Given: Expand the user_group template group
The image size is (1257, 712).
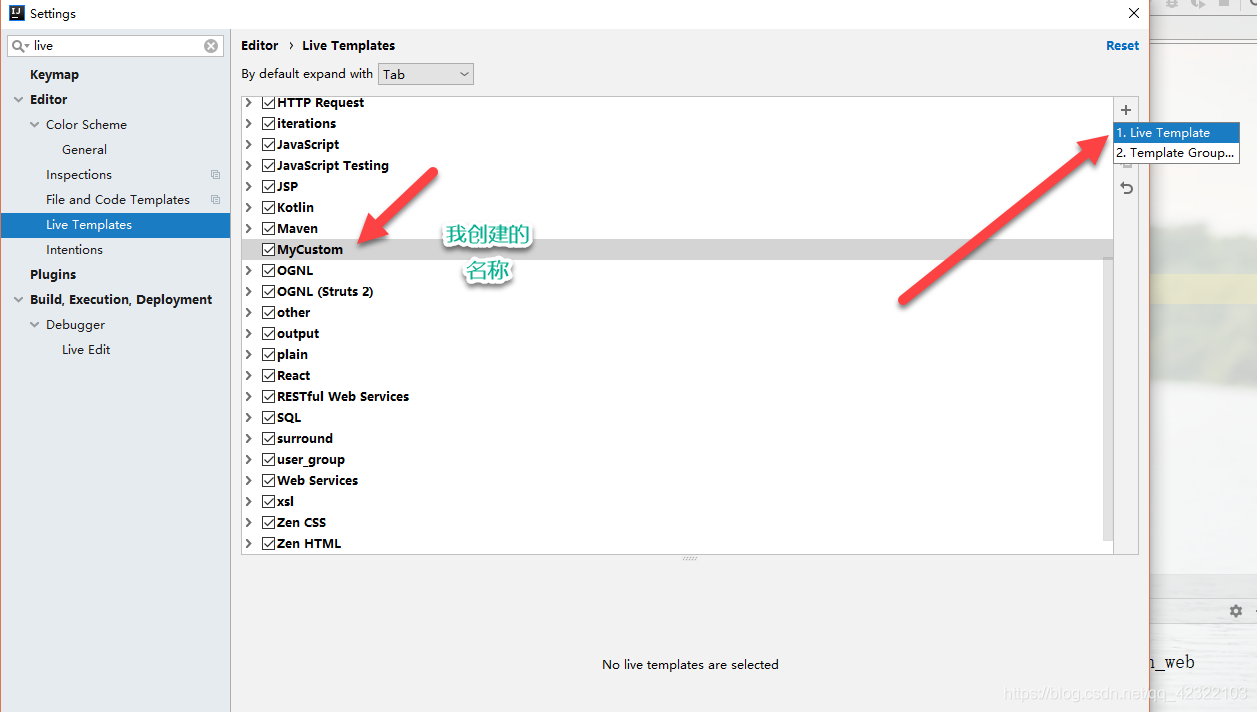Looking at the screenshot, I should tap(249, 459).
